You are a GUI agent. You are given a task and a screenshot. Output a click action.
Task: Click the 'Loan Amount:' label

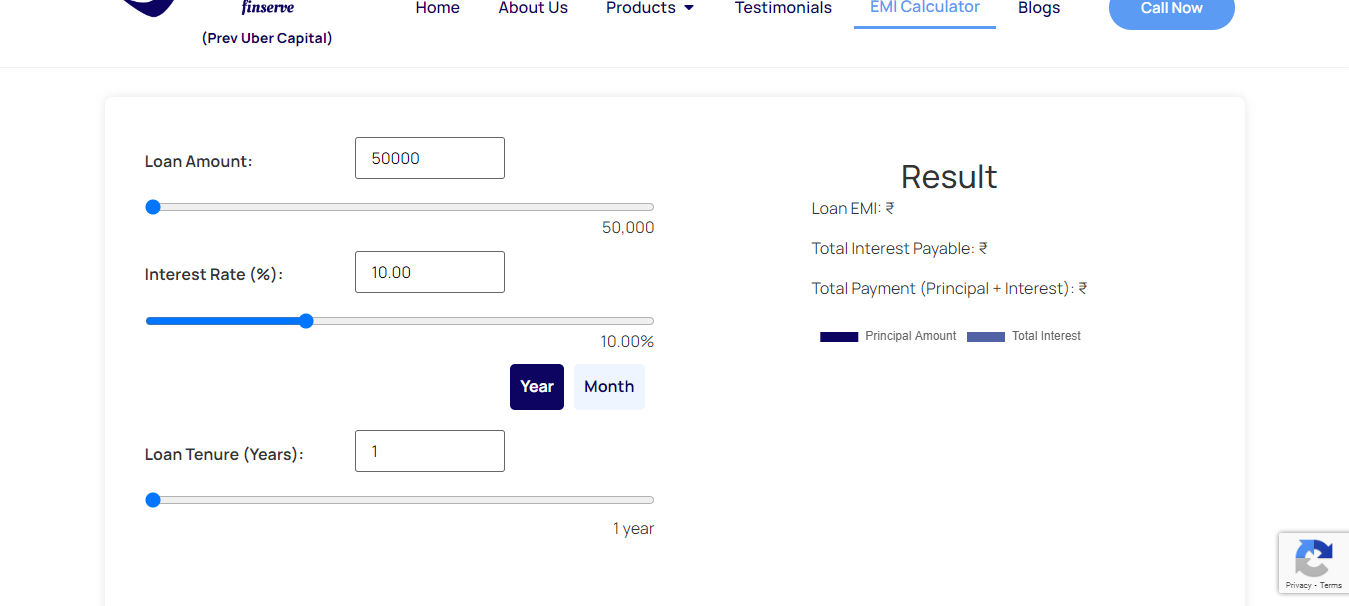(199, 161)
